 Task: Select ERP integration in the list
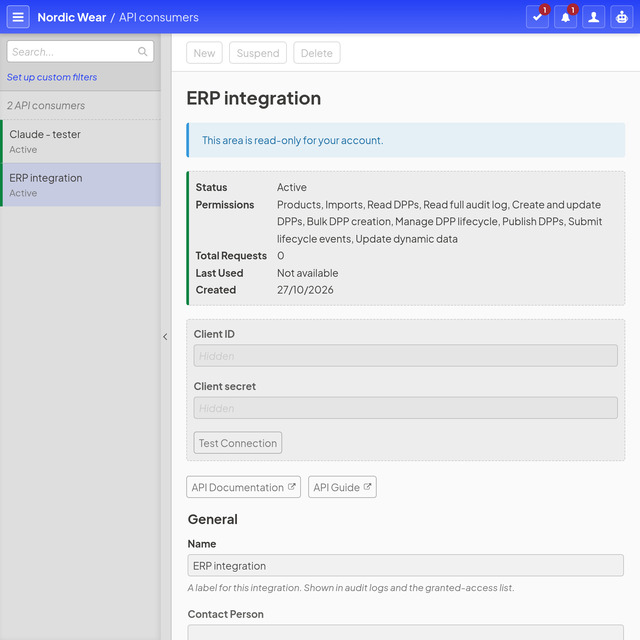80,185
